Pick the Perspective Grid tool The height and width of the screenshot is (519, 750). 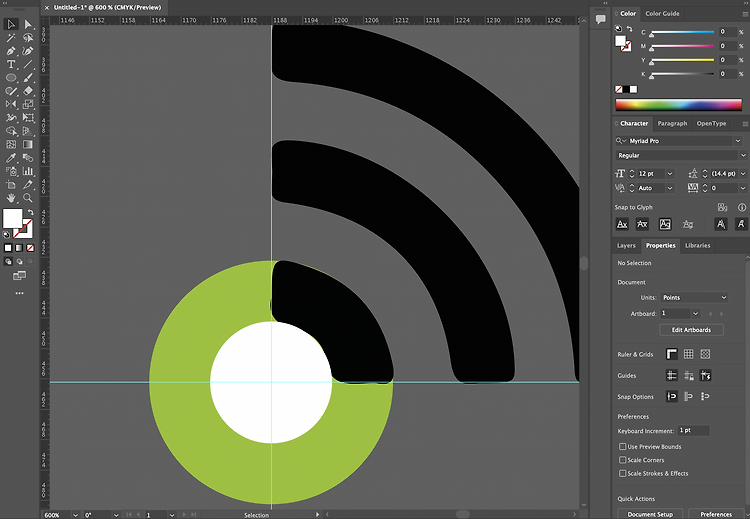(x=28, y=131)
